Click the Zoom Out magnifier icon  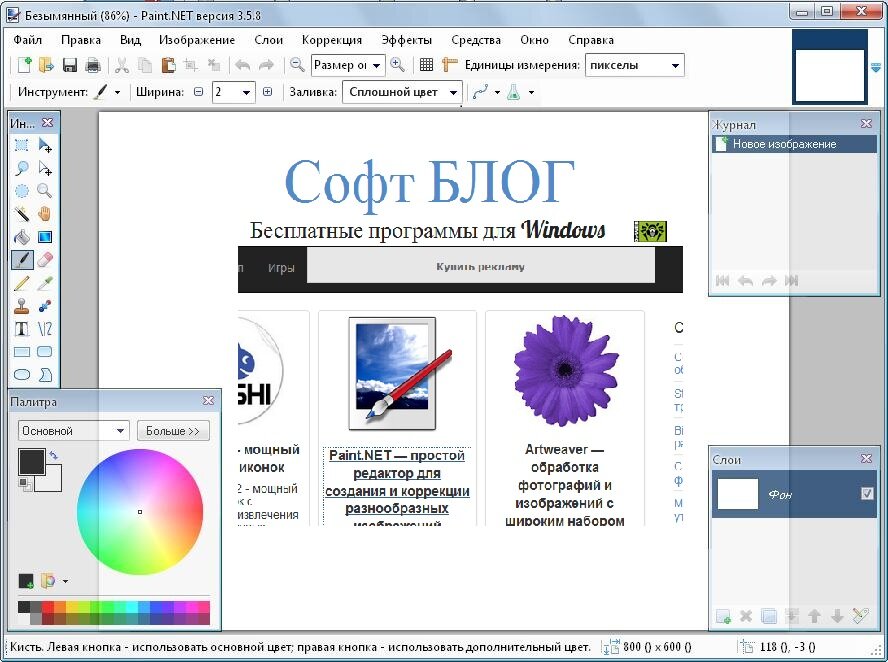coord(297,65)
